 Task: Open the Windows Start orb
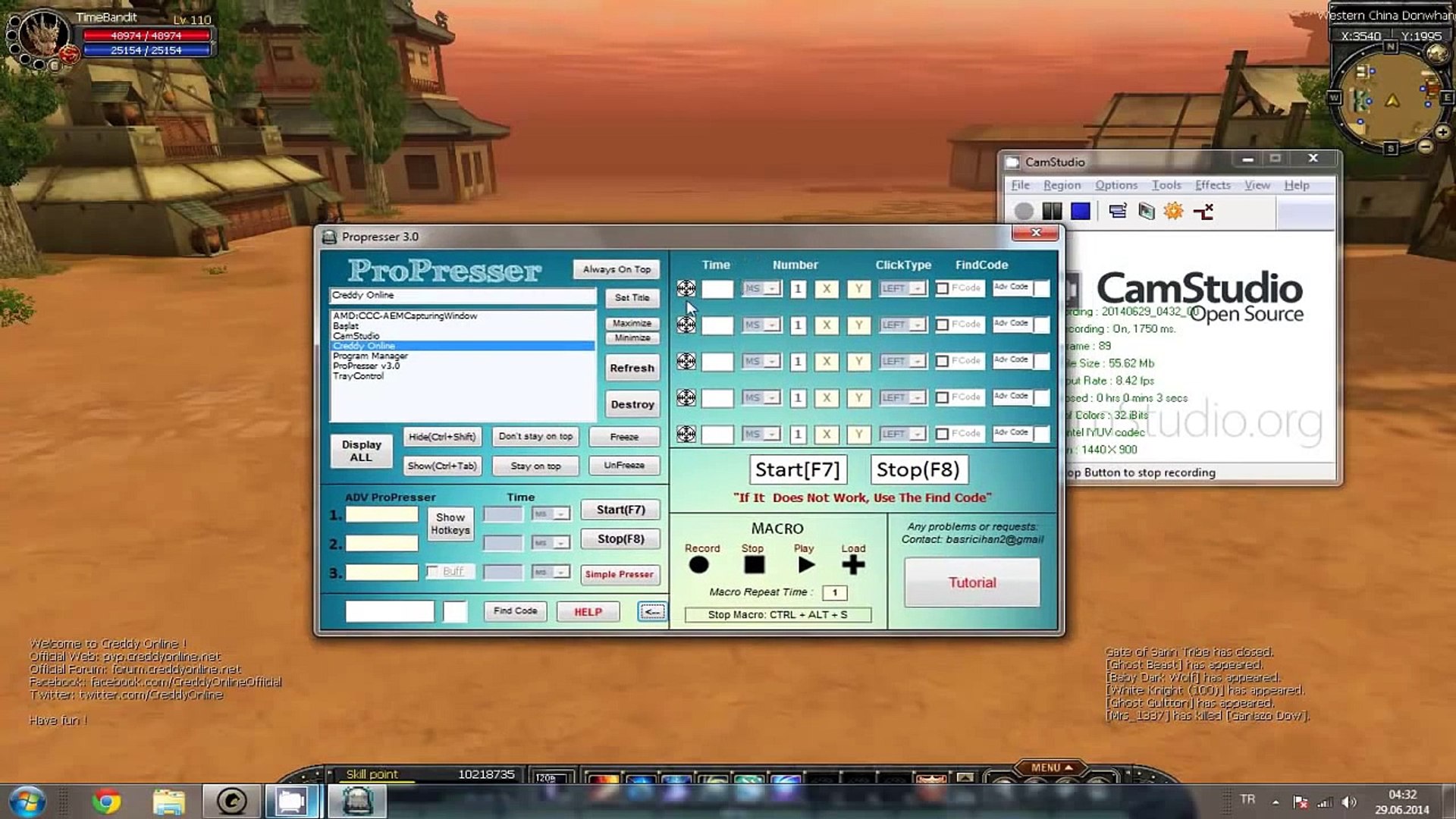[x=27, y=801]
